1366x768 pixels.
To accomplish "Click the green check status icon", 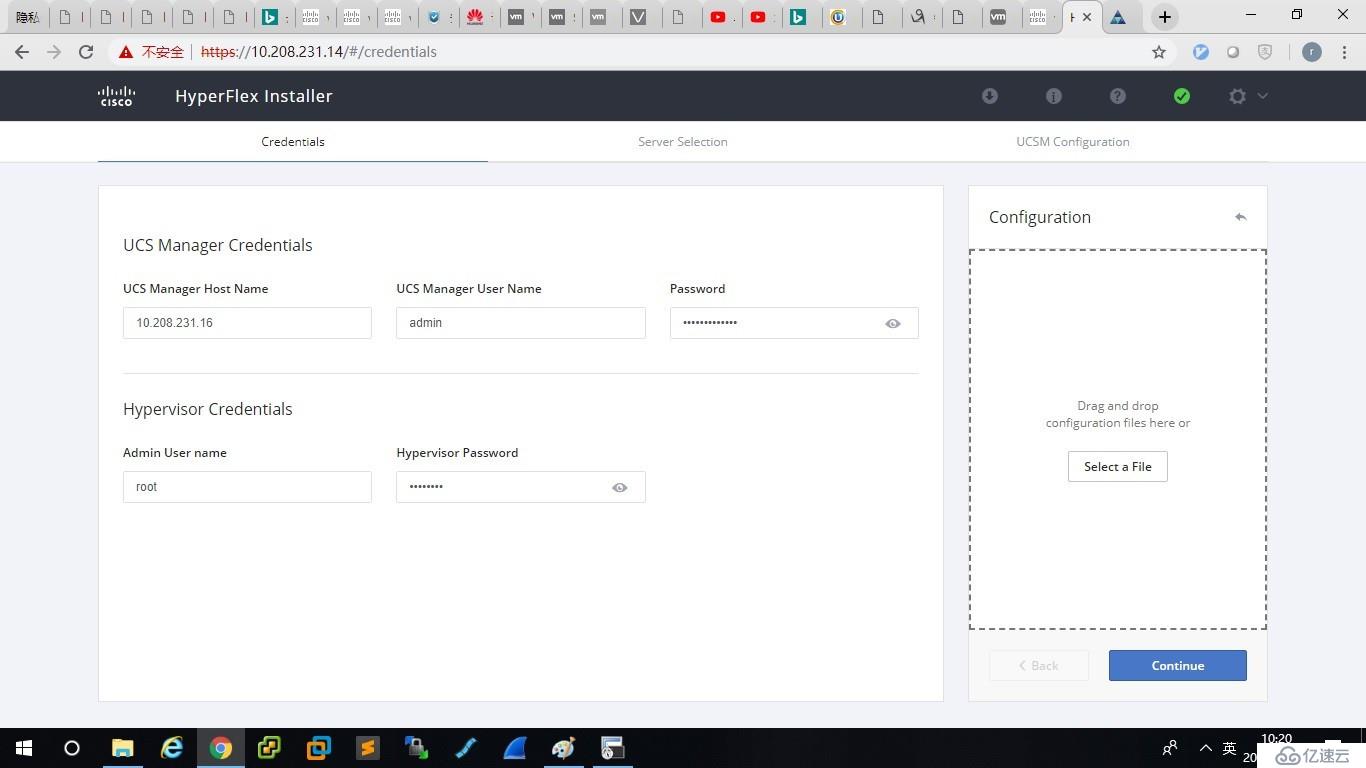I will tap(1182, 96).
